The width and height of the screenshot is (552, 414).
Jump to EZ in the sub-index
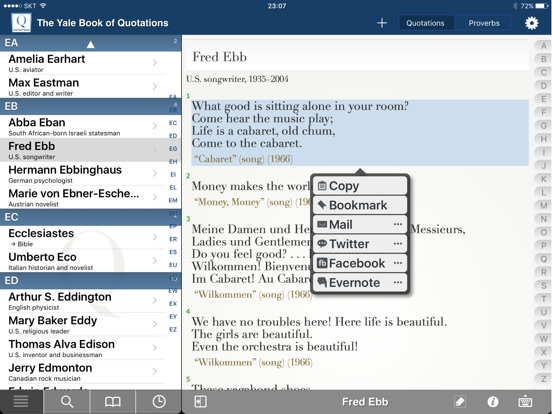(x=173, y=330)
